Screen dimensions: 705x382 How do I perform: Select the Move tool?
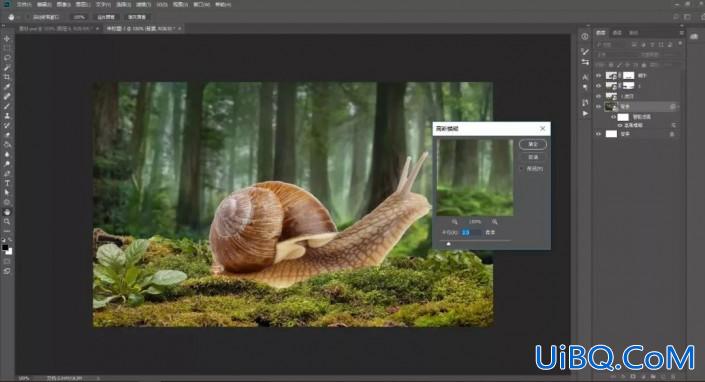point(7,39)
